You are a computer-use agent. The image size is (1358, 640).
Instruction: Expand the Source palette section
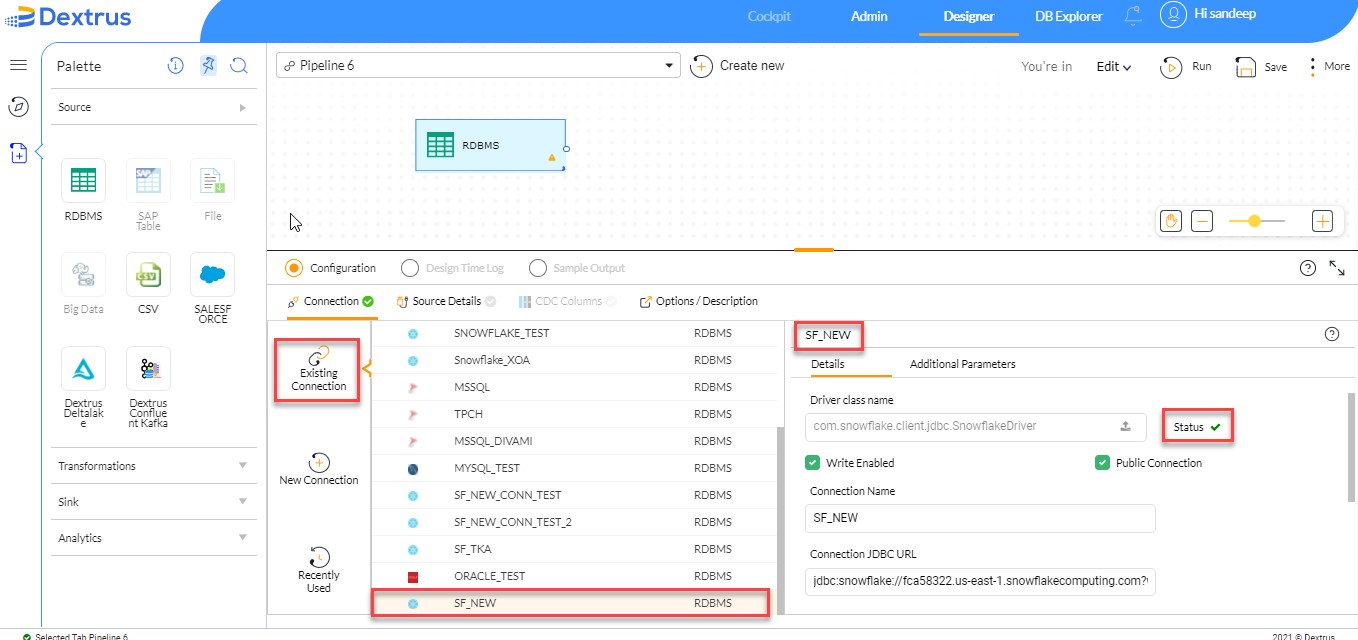click(x=154, y=107)
